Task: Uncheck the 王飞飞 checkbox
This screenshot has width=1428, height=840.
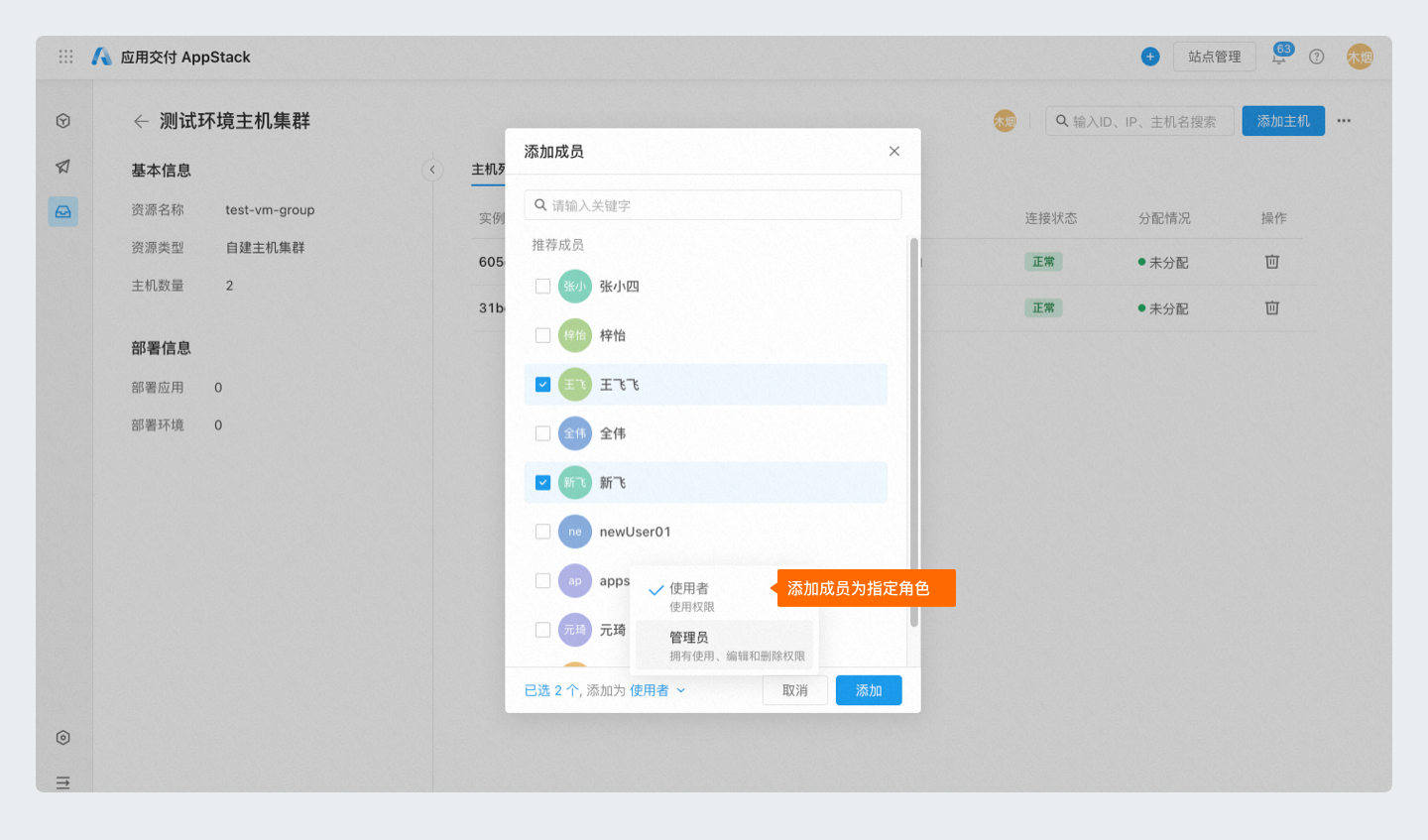Action: pyautogui.click(x=542, y=385)
